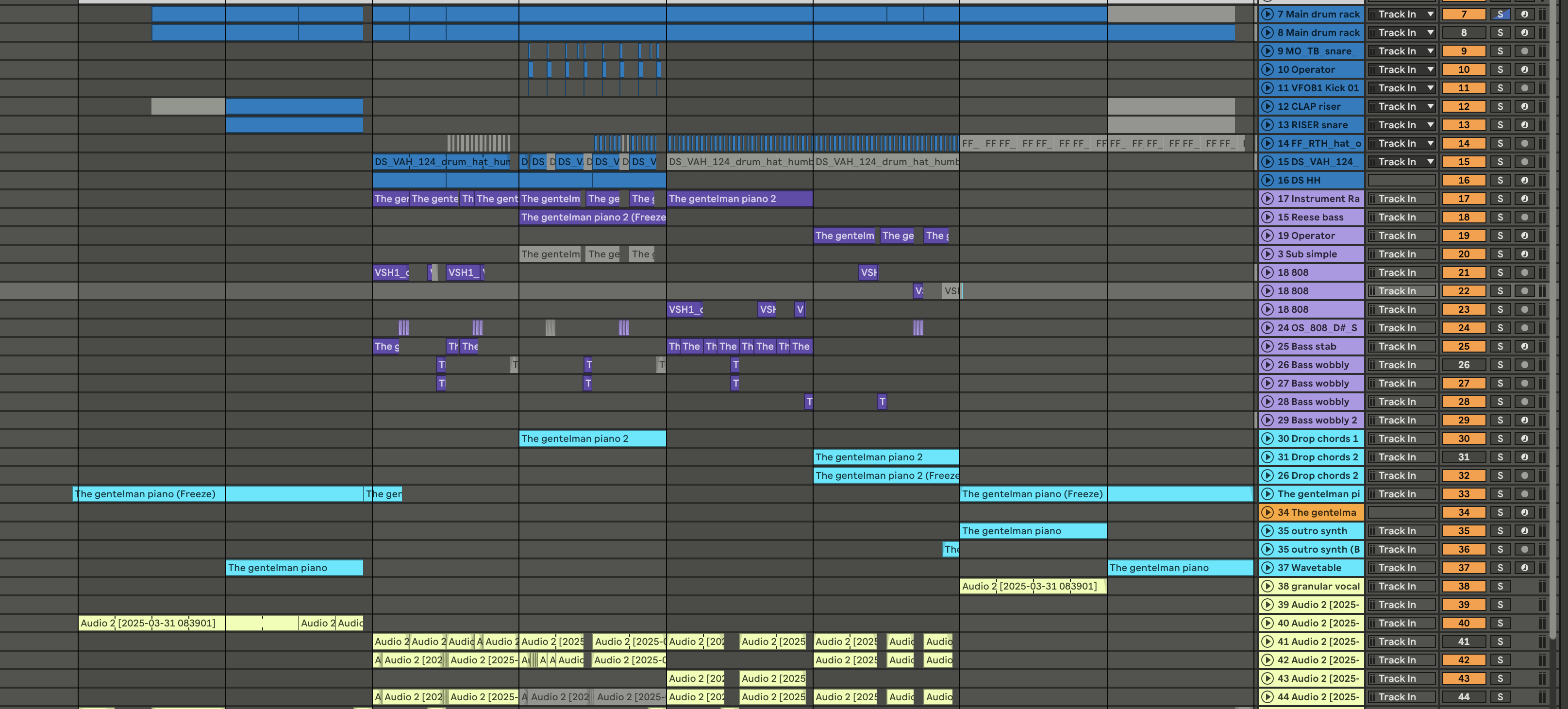Arm the 13 RISER snare track
This screenshot has height=709, width=1568.
(1525, 125)
